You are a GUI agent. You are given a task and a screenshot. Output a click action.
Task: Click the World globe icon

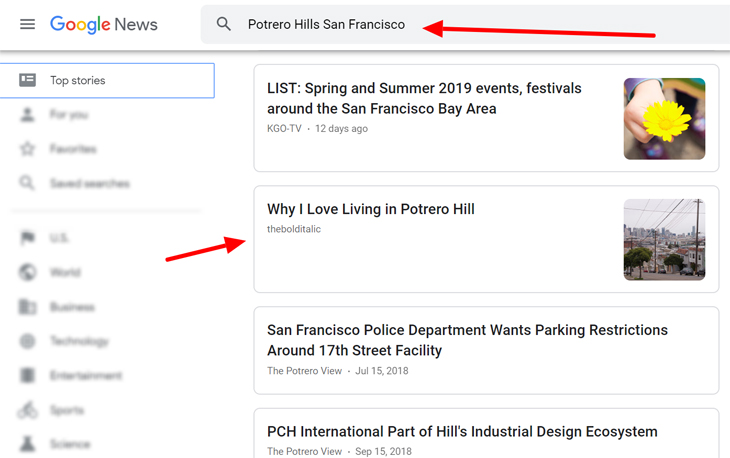(27, 272)
